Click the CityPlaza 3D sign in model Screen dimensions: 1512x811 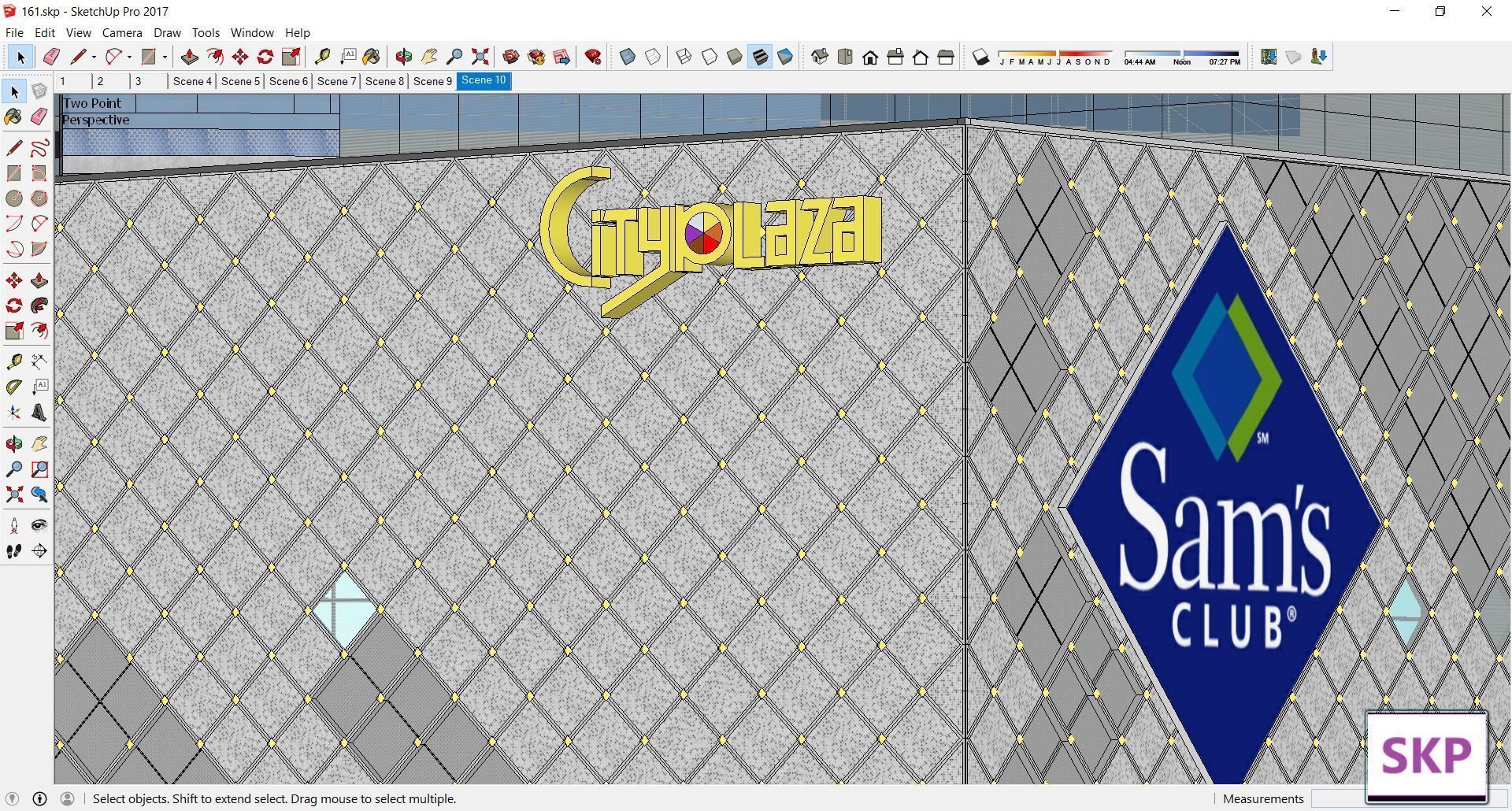point(710,240)
